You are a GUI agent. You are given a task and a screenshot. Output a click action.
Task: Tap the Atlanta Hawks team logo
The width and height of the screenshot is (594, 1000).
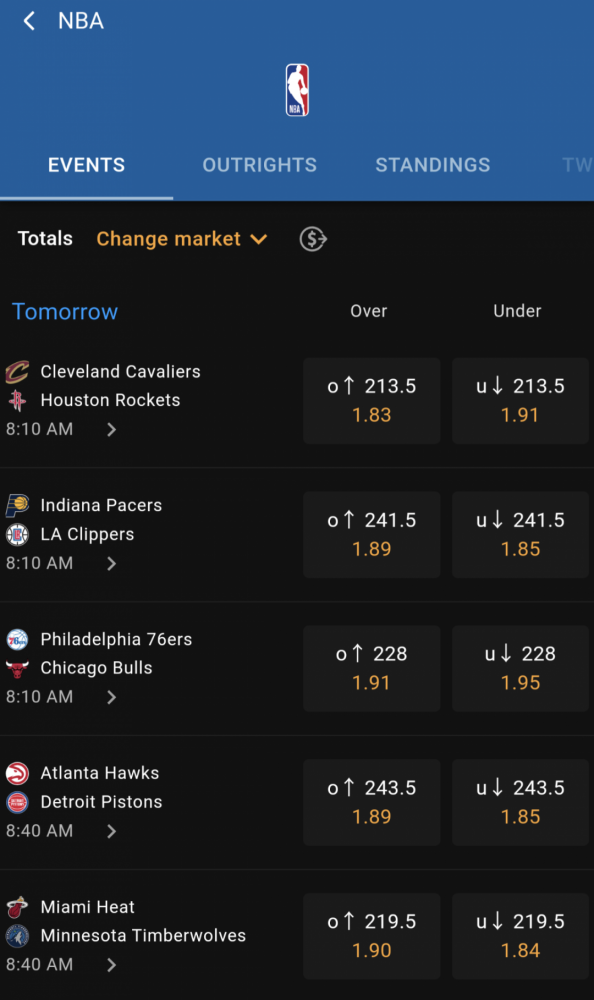(17, 773)
